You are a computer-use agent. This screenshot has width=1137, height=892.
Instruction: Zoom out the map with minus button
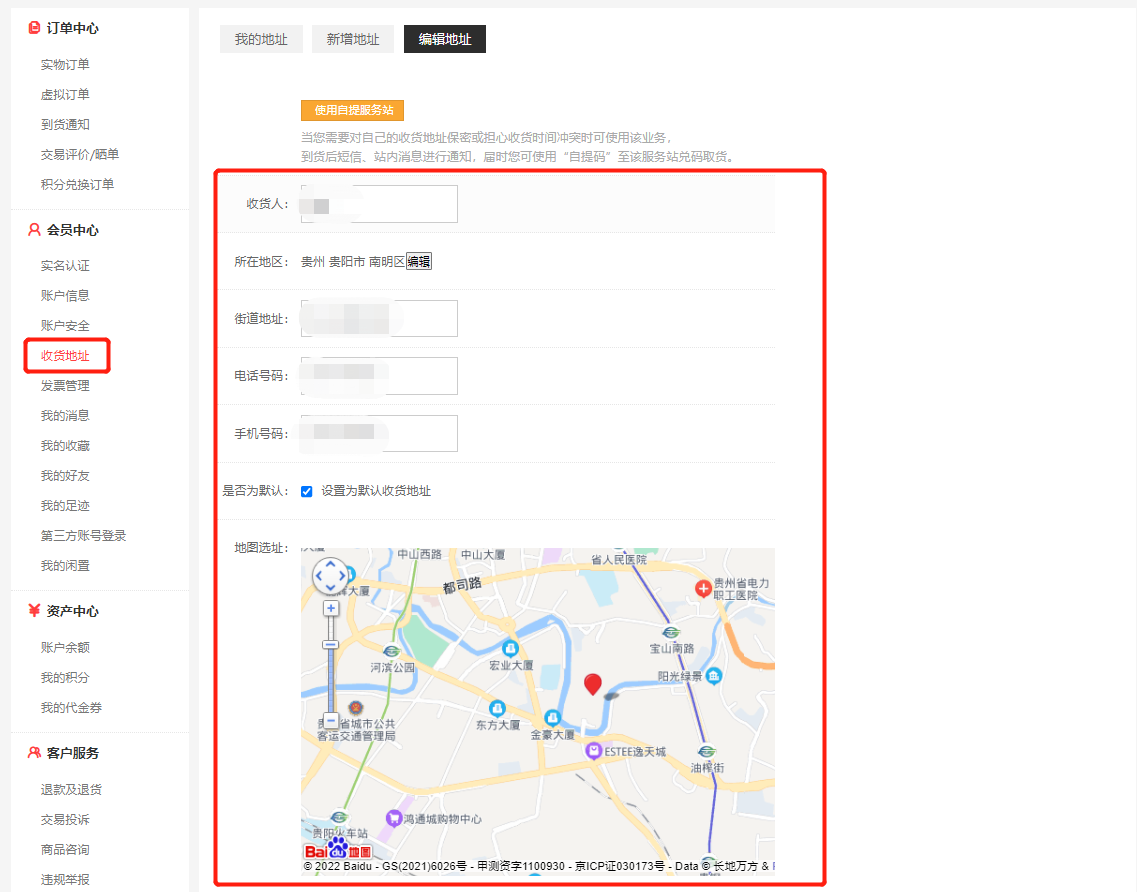(x=331, y=720)
